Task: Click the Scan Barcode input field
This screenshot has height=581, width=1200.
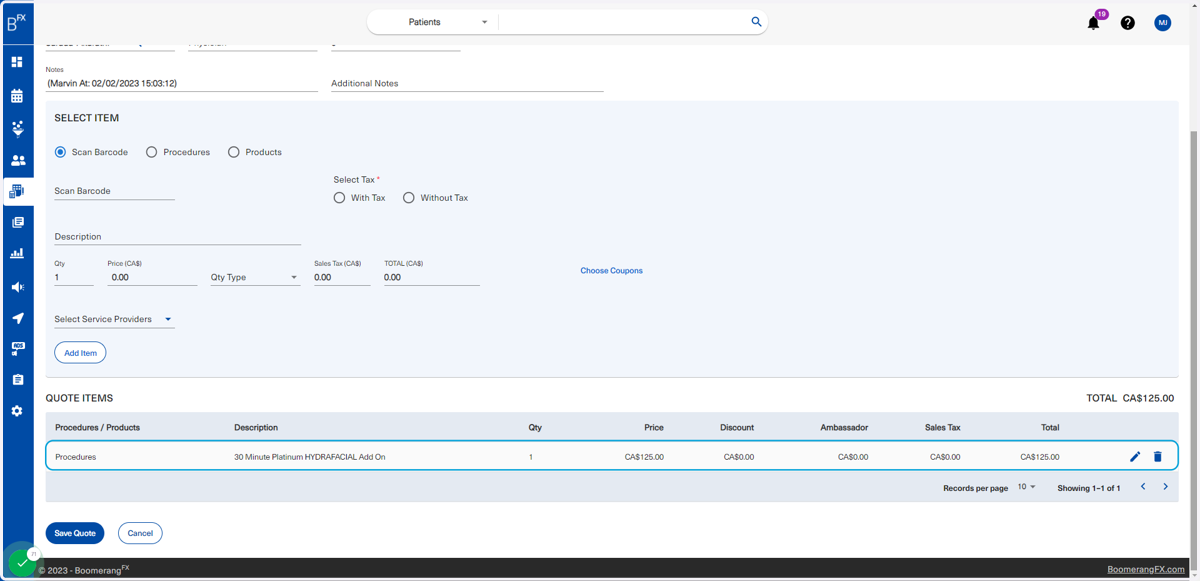Action: point(114,191)
